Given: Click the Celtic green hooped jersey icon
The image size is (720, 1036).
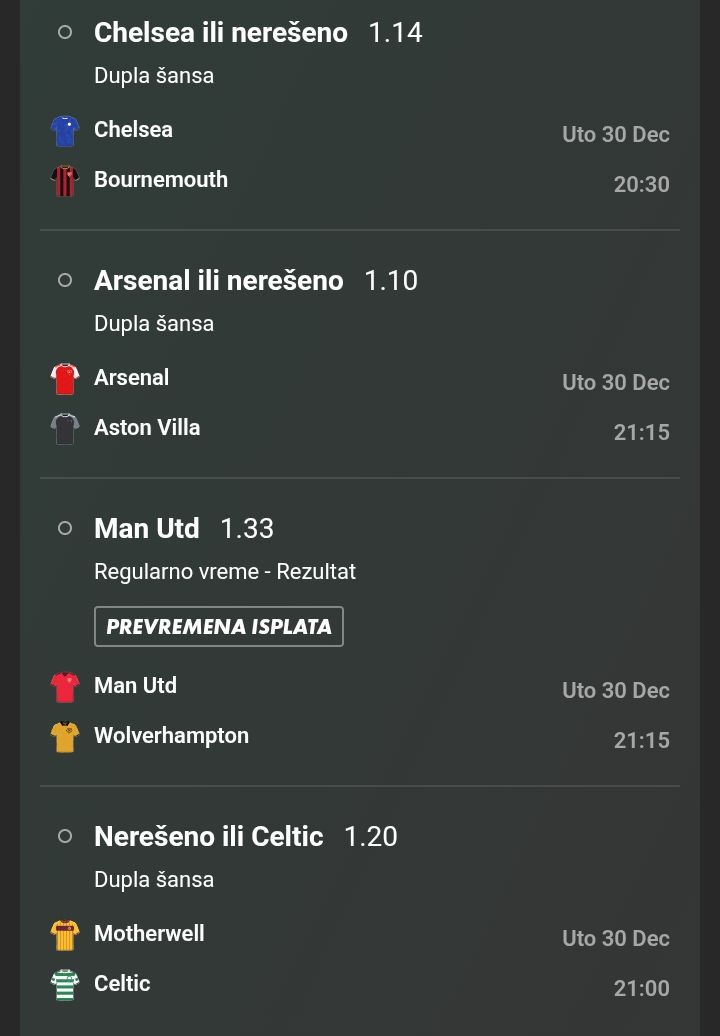Looking at the screenshot, I should point(65,985).
